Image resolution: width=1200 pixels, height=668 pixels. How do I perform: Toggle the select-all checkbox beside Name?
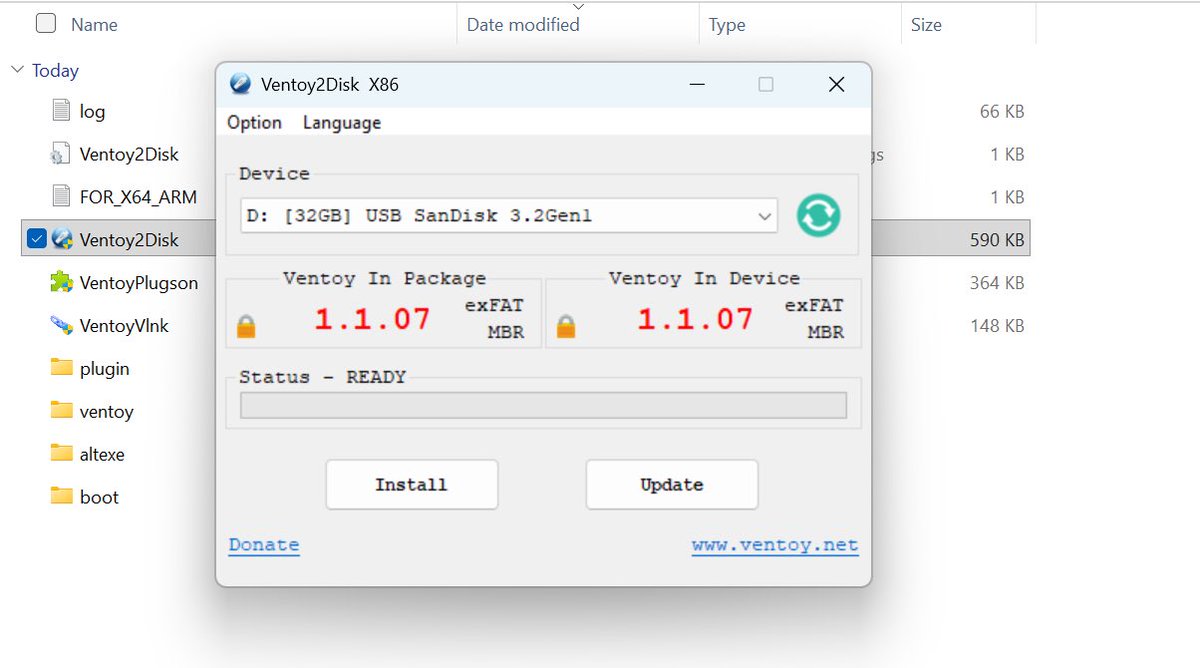pyautogui.click(x=46, y=24)
